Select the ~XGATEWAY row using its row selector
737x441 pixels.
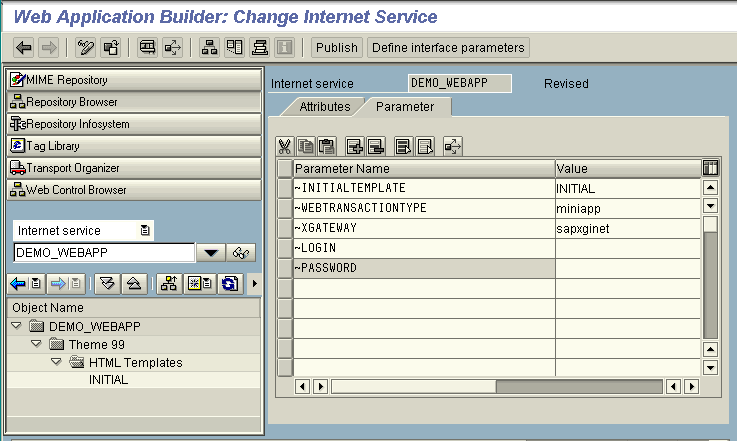pyautogui.click(x=285, y=228)
